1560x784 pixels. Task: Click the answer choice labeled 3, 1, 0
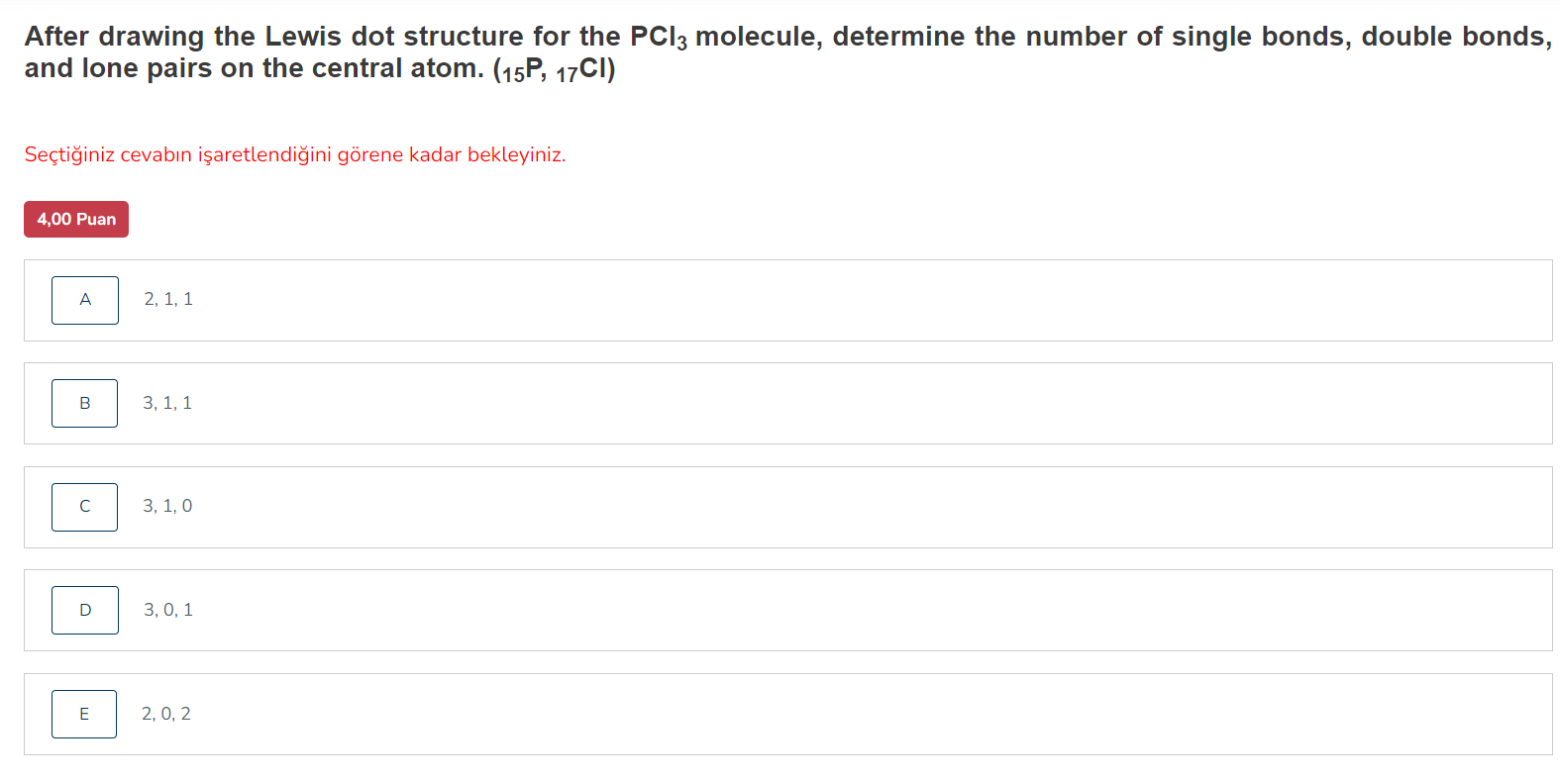pos(166,506)
